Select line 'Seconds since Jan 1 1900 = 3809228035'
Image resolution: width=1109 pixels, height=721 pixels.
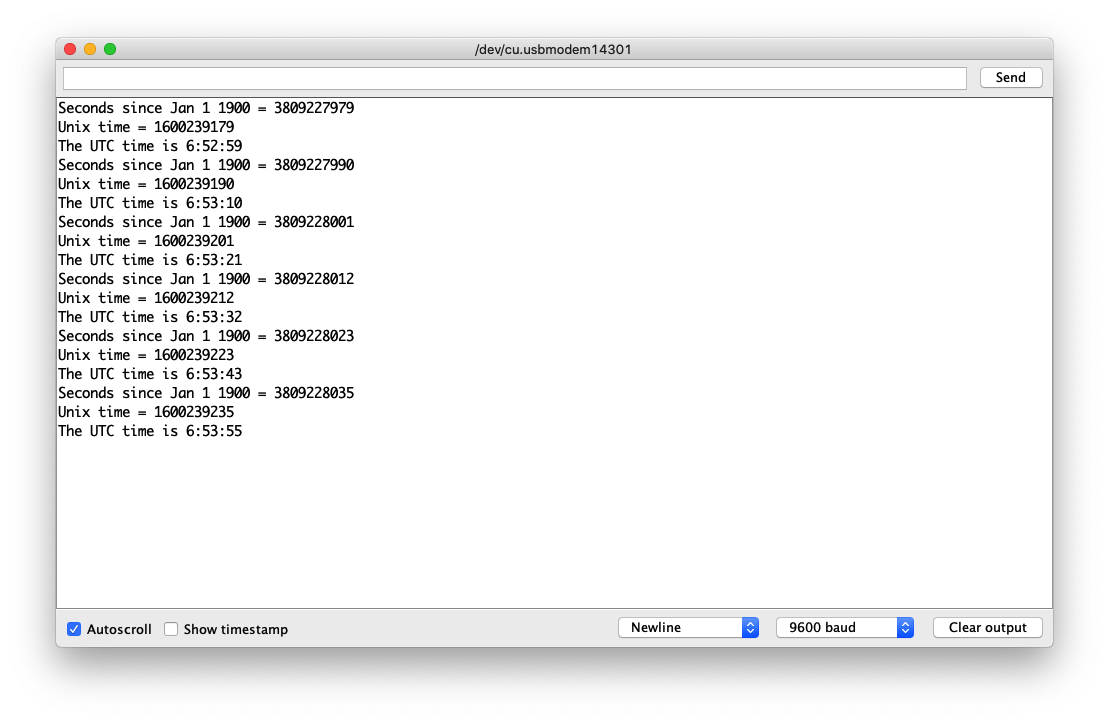[206, 393]
